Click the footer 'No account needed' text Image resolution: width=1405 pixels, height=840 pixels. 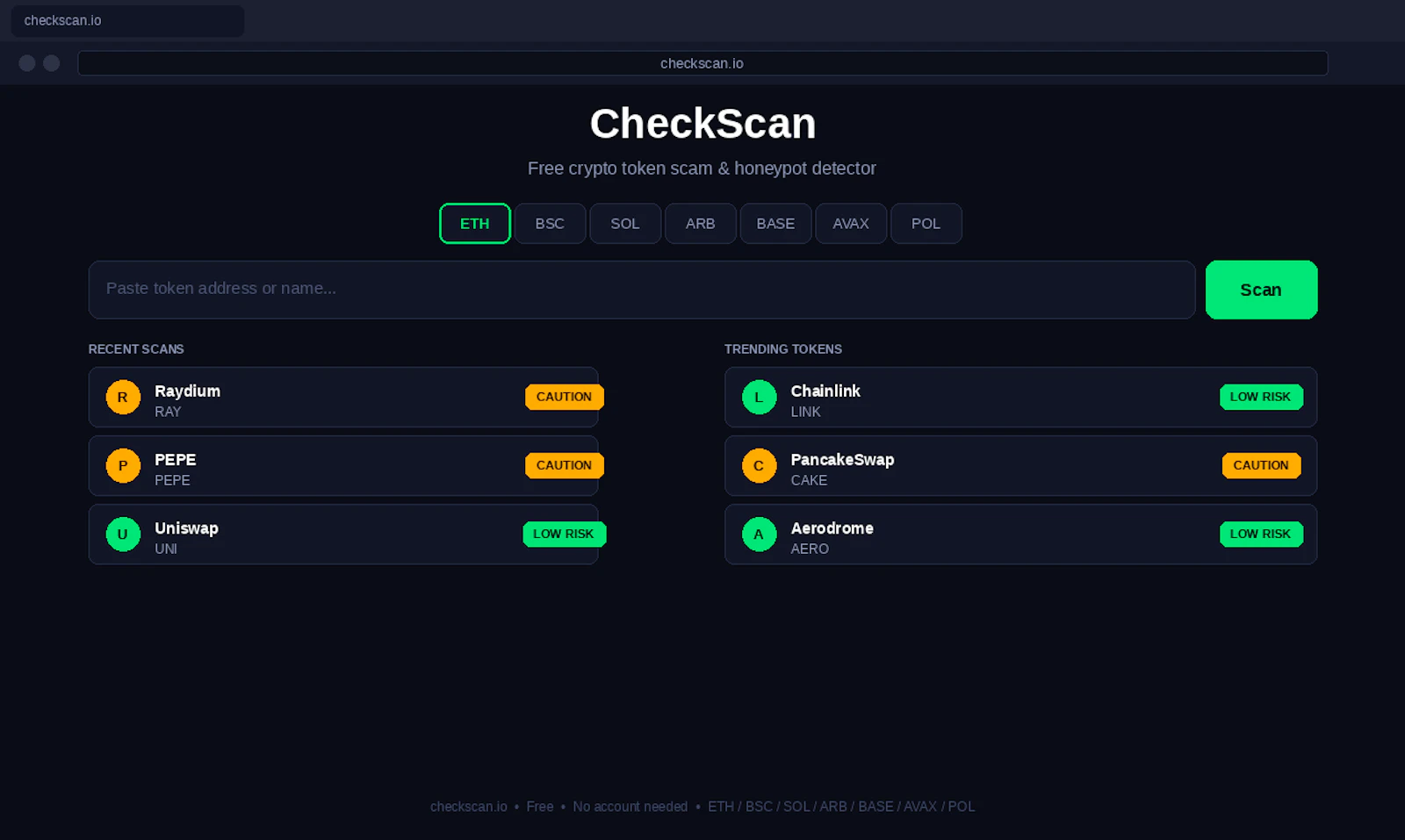(630, 807)
